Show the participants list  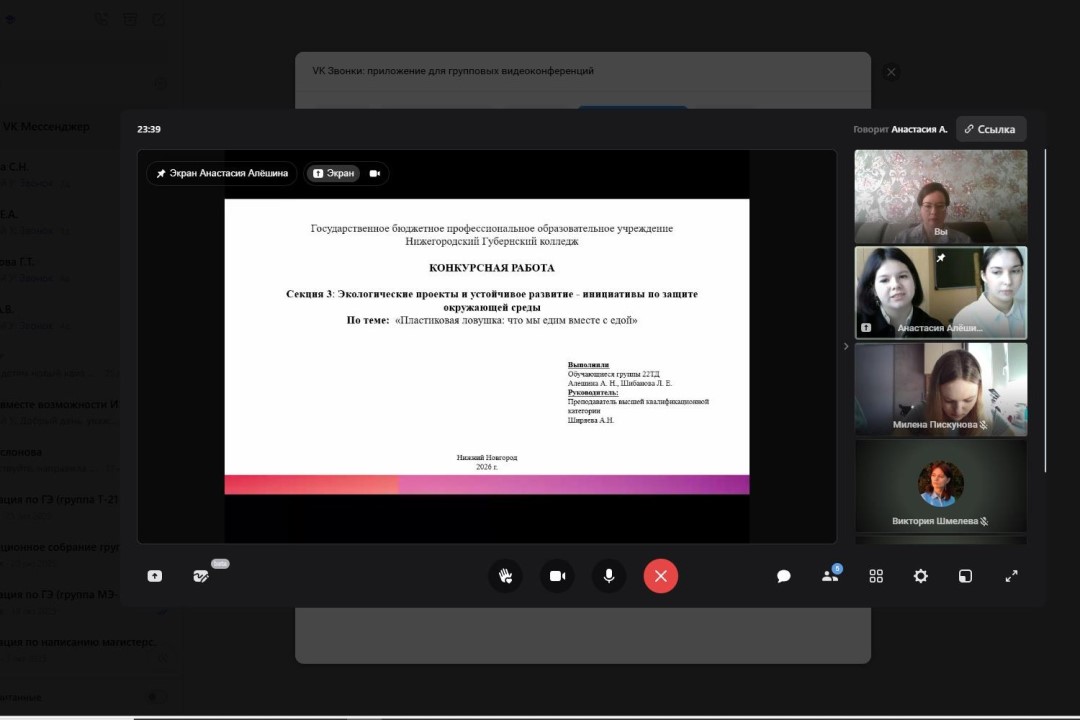829,576
